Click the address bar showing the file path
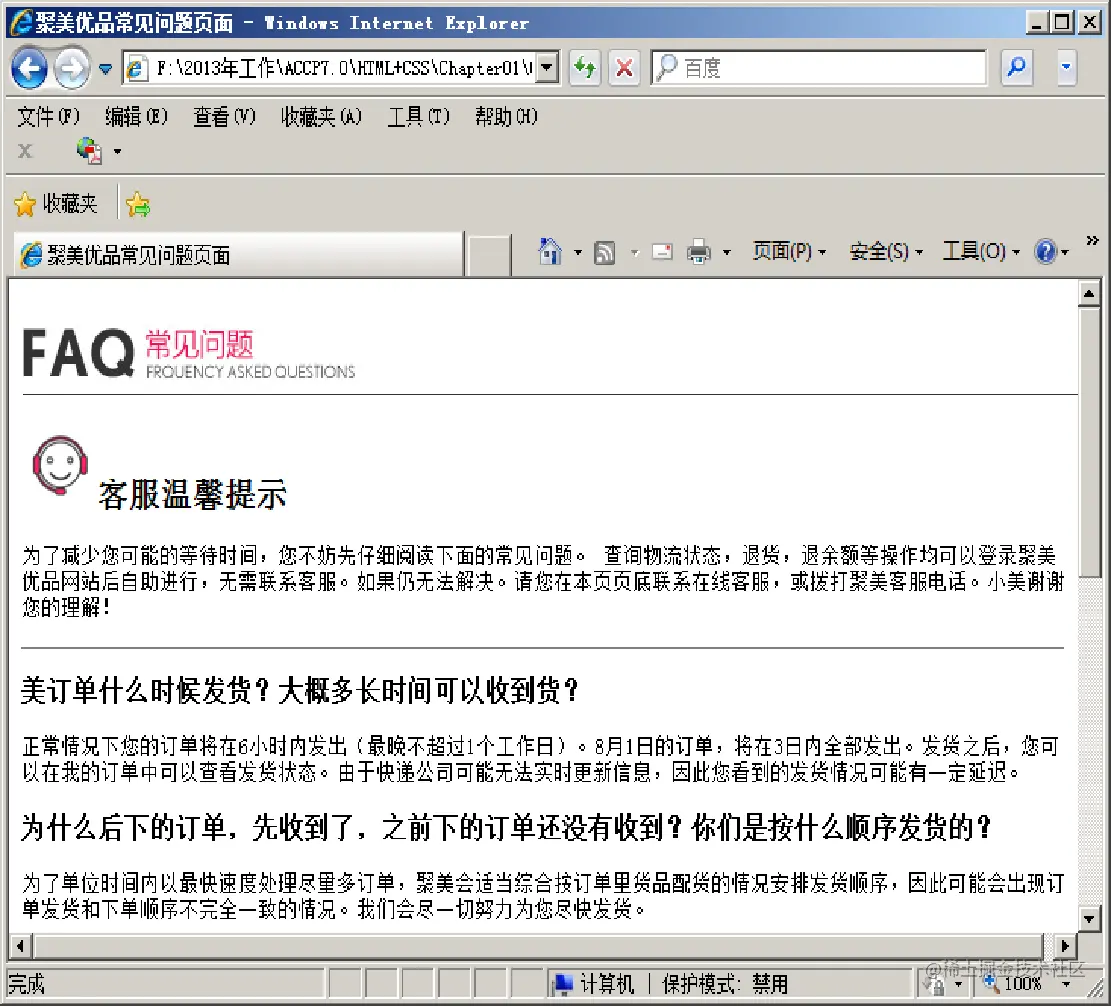 point(330,68)
